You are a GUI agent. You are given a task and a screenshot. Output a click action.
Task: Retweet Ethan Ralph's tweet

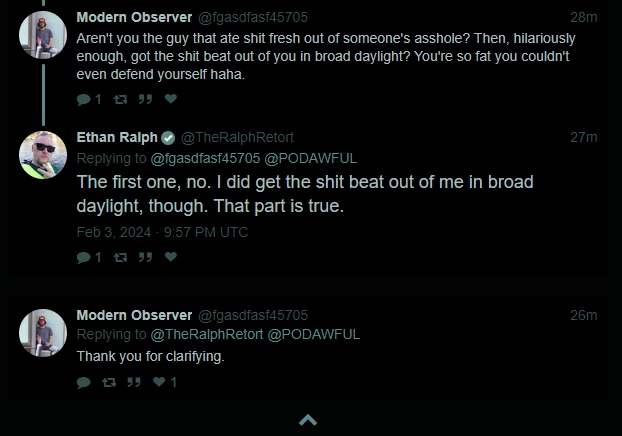point(120,257)
